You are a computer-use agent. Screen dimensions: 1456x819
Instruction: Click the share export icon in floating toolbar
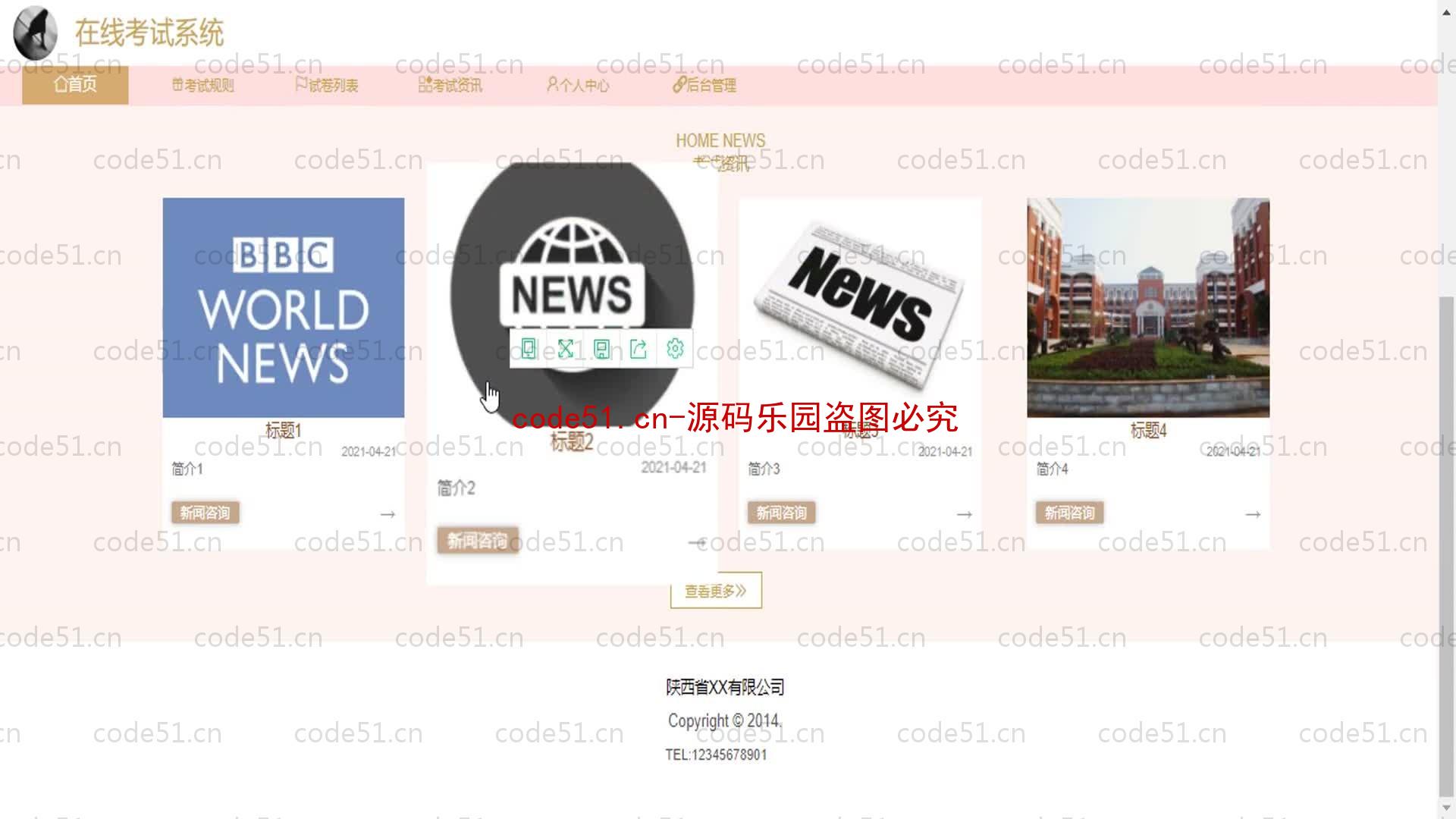point(639,349)
